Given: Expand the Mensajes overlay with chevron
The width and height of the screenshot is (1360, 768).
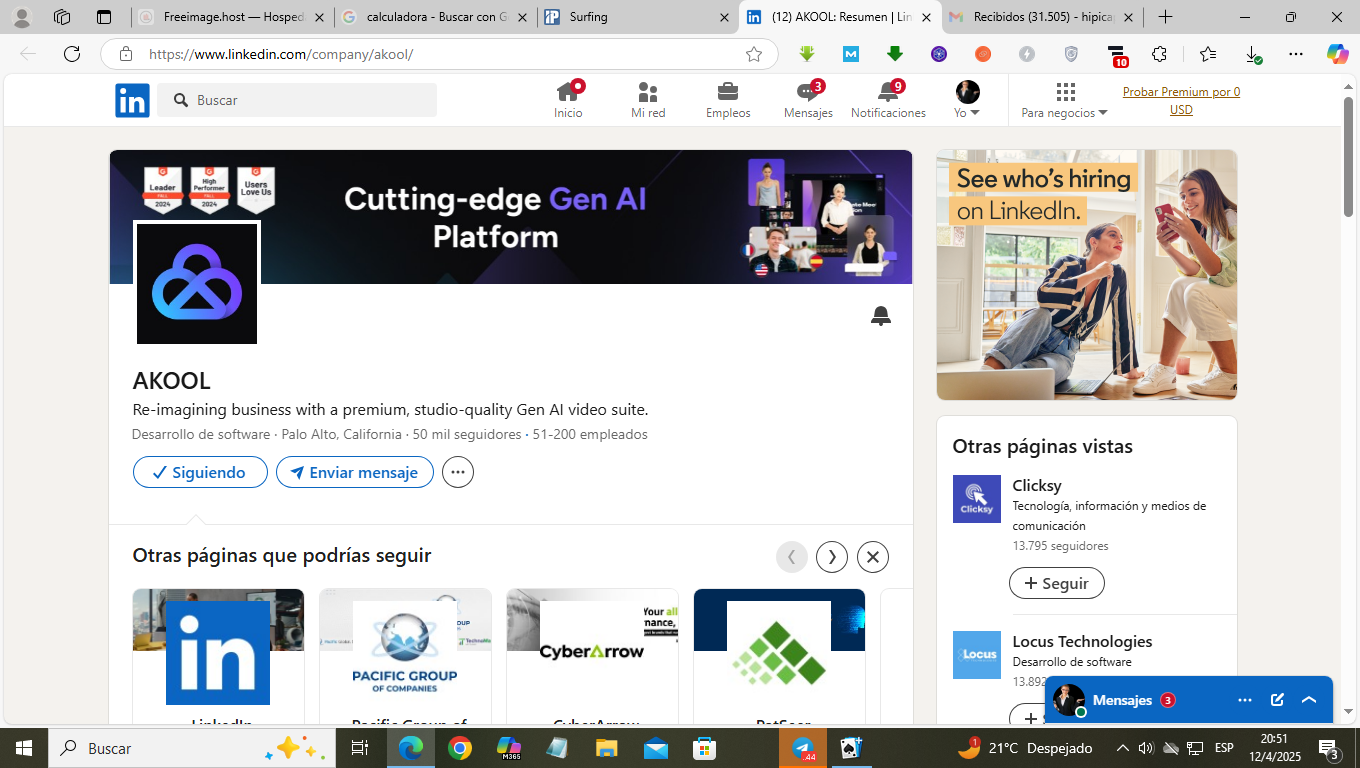Looking at the screenshot, I should click(x=1309, y=700).
